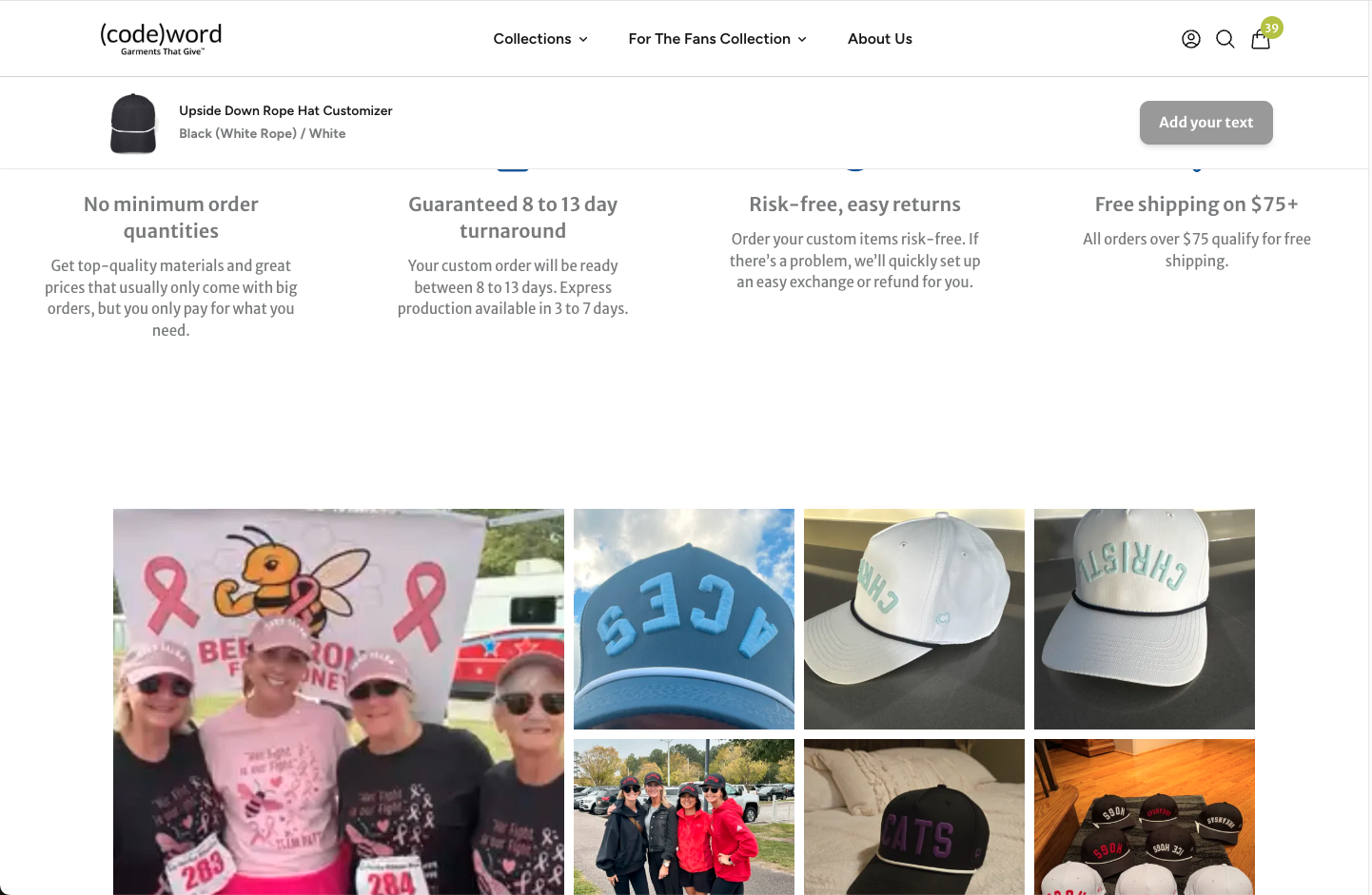Expand the Collections dropdown chevron
The height and width of the screenshot is (895, 1372).
pos(583,39)
